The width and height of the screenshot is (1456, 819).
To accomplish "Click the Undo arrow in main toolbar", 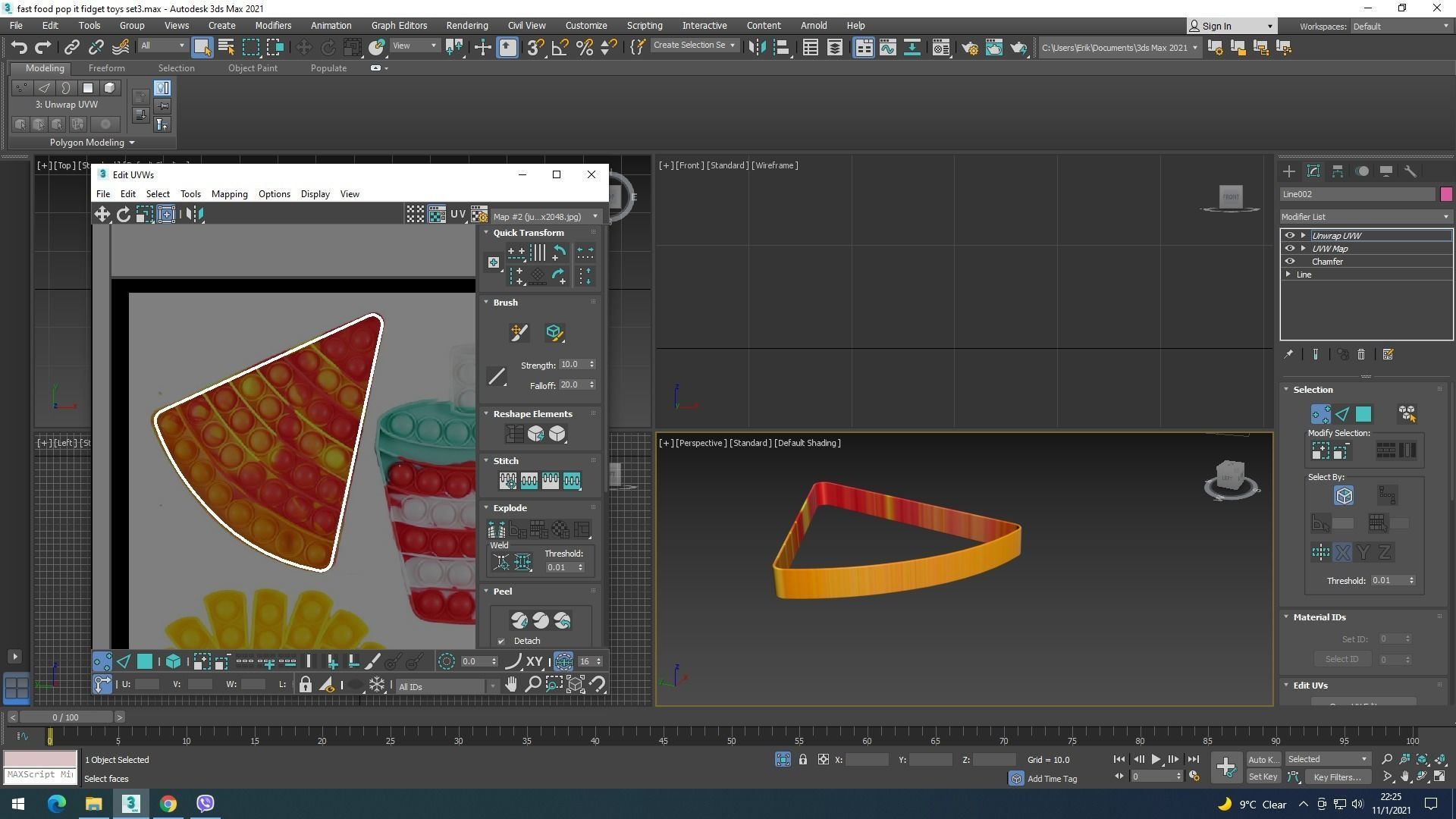I will pos(19,47).
